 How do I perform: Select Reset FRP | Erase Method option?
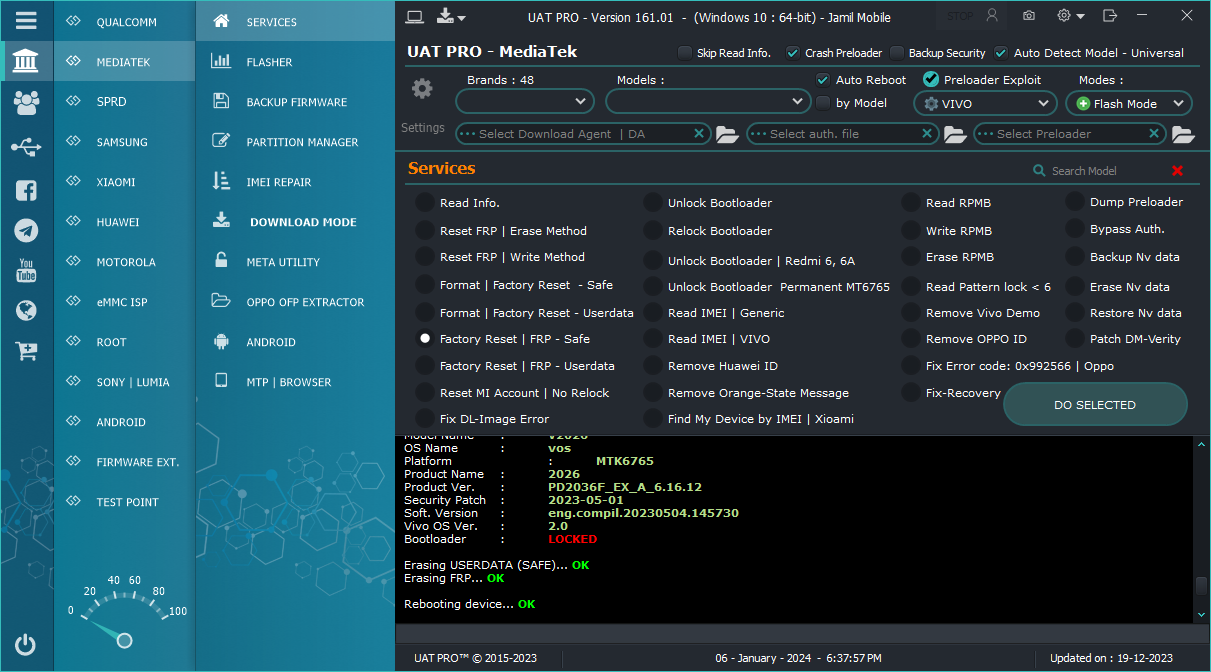425,231
